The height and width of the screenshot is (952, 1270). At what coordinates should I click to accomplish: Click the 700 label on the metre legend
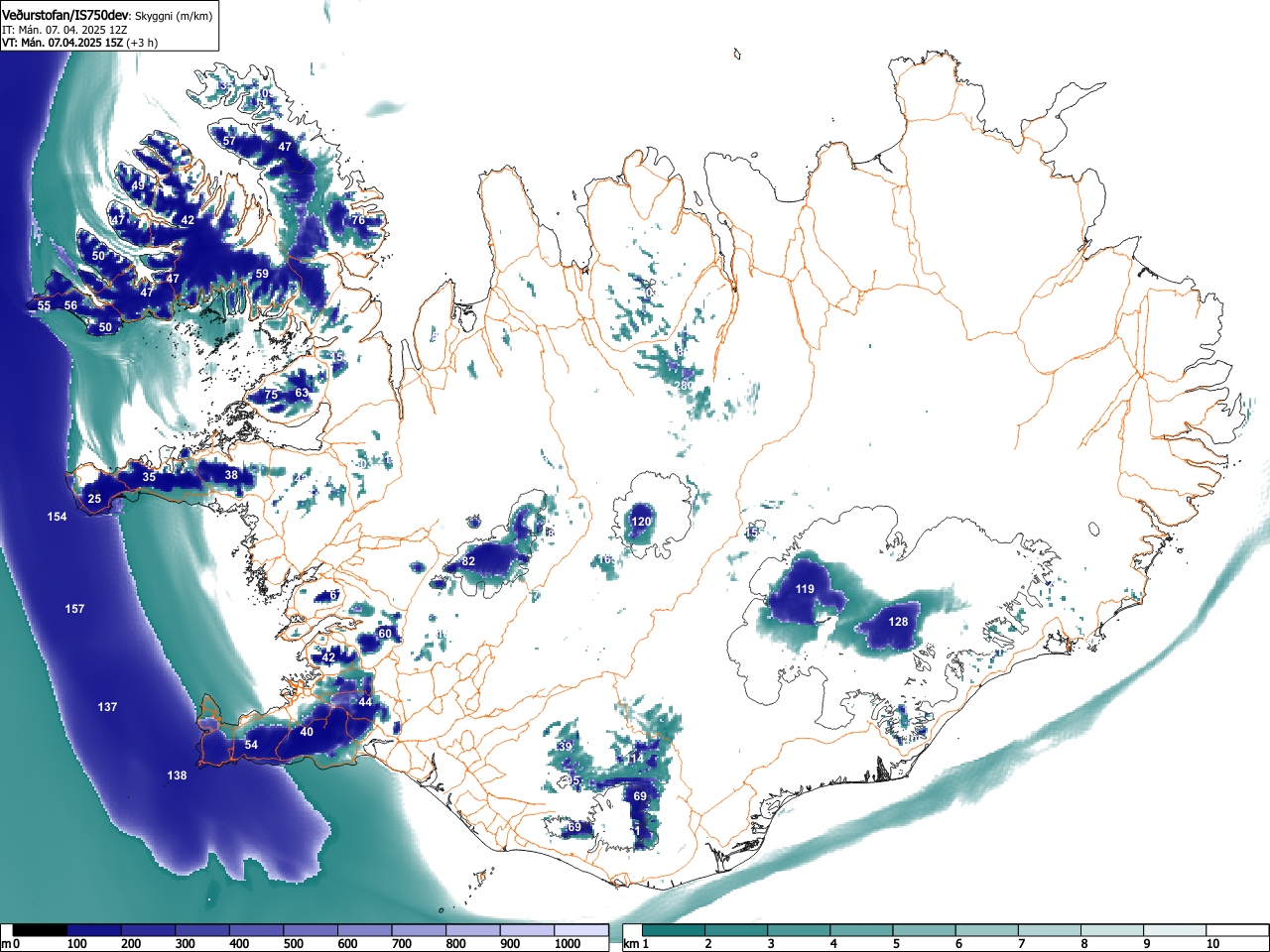point(402,944)
